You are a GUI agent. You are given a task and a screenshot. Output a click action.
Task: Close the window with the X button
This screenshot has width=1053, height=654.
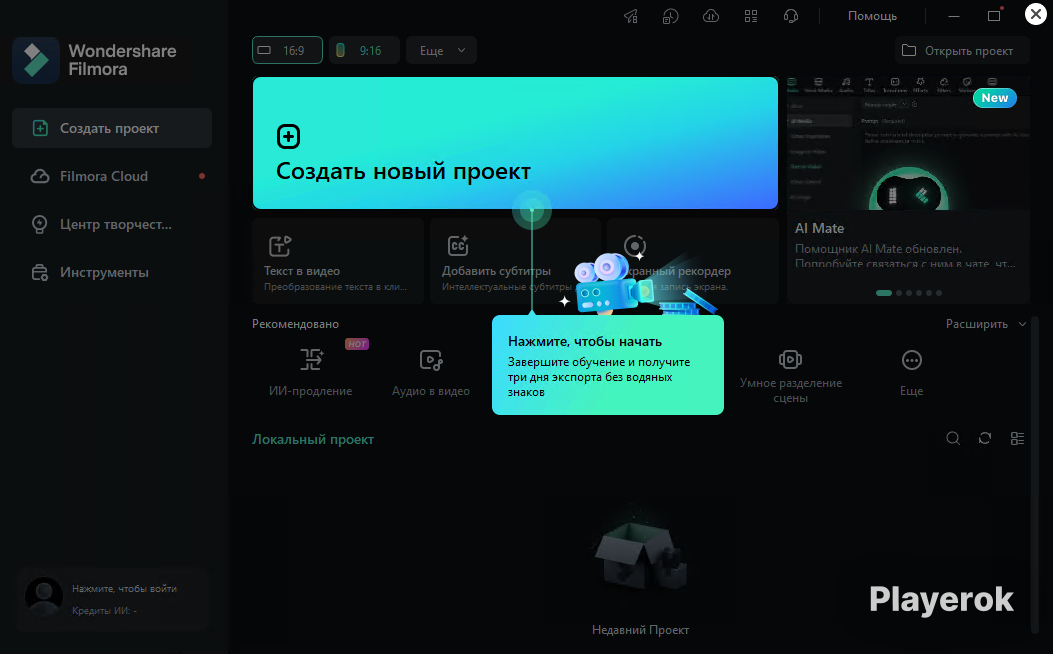coord(1036,14)
